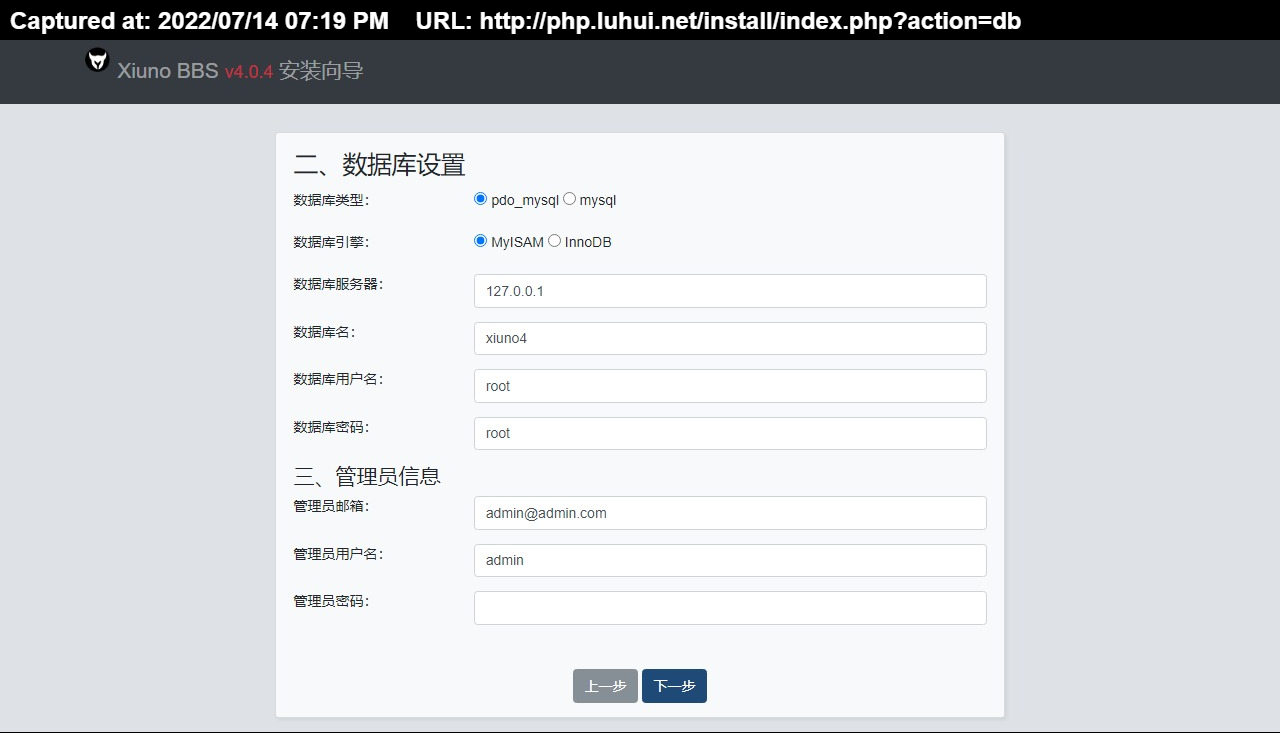Select the pdo_mysql database type radio
The height and width of the screenshot is (733, 1280).
point(481,199)
